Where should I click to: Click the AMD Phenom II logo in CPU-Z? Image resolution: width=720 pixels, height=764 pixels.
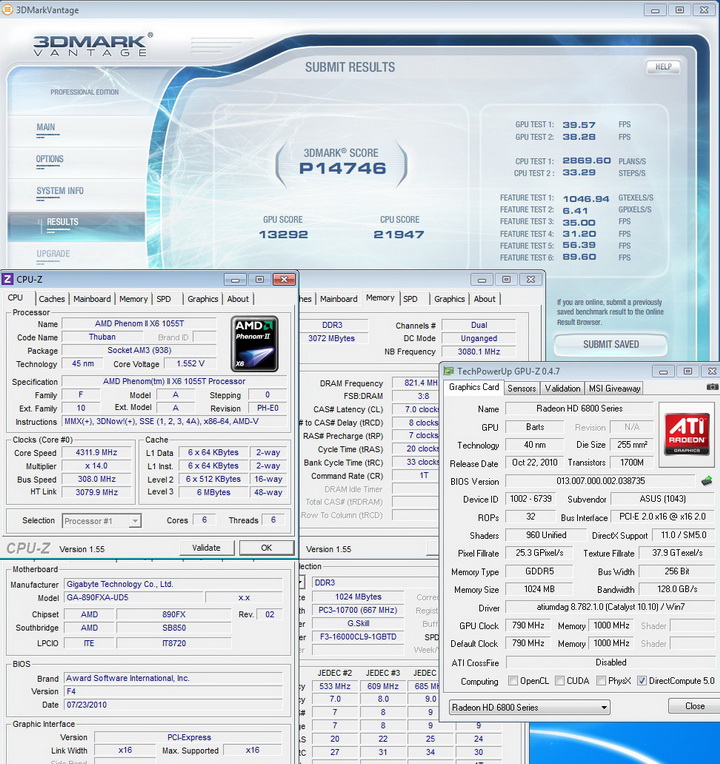pyautogui.click(x=255, y=344)
